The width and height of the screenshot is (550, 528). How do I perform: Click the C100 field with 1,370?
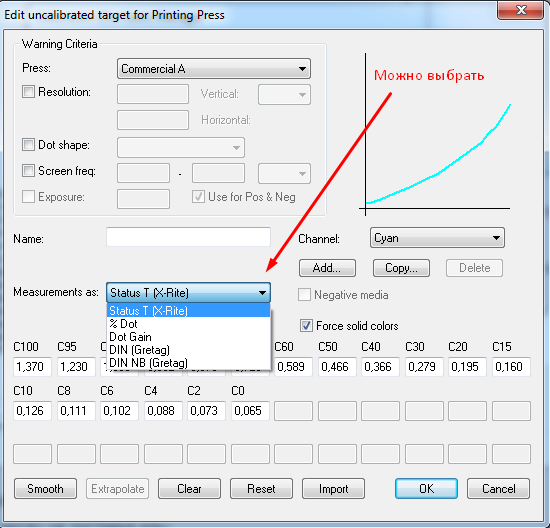pyautogui.click(x=32, y=367)
